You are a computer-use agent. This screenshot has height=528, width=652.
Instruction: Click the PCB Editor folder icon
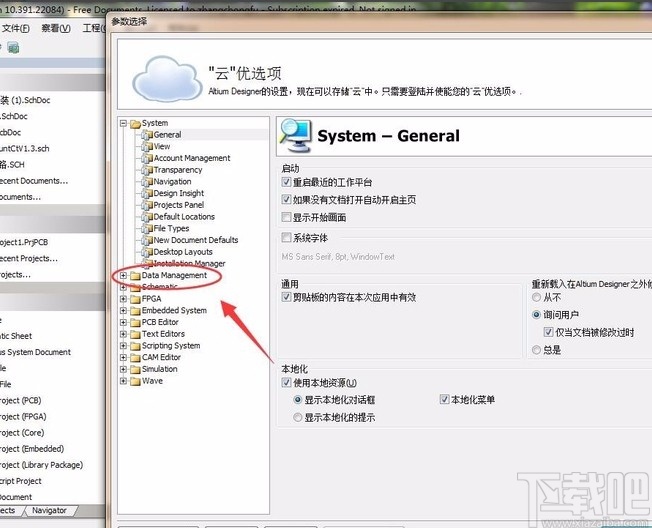135,322
